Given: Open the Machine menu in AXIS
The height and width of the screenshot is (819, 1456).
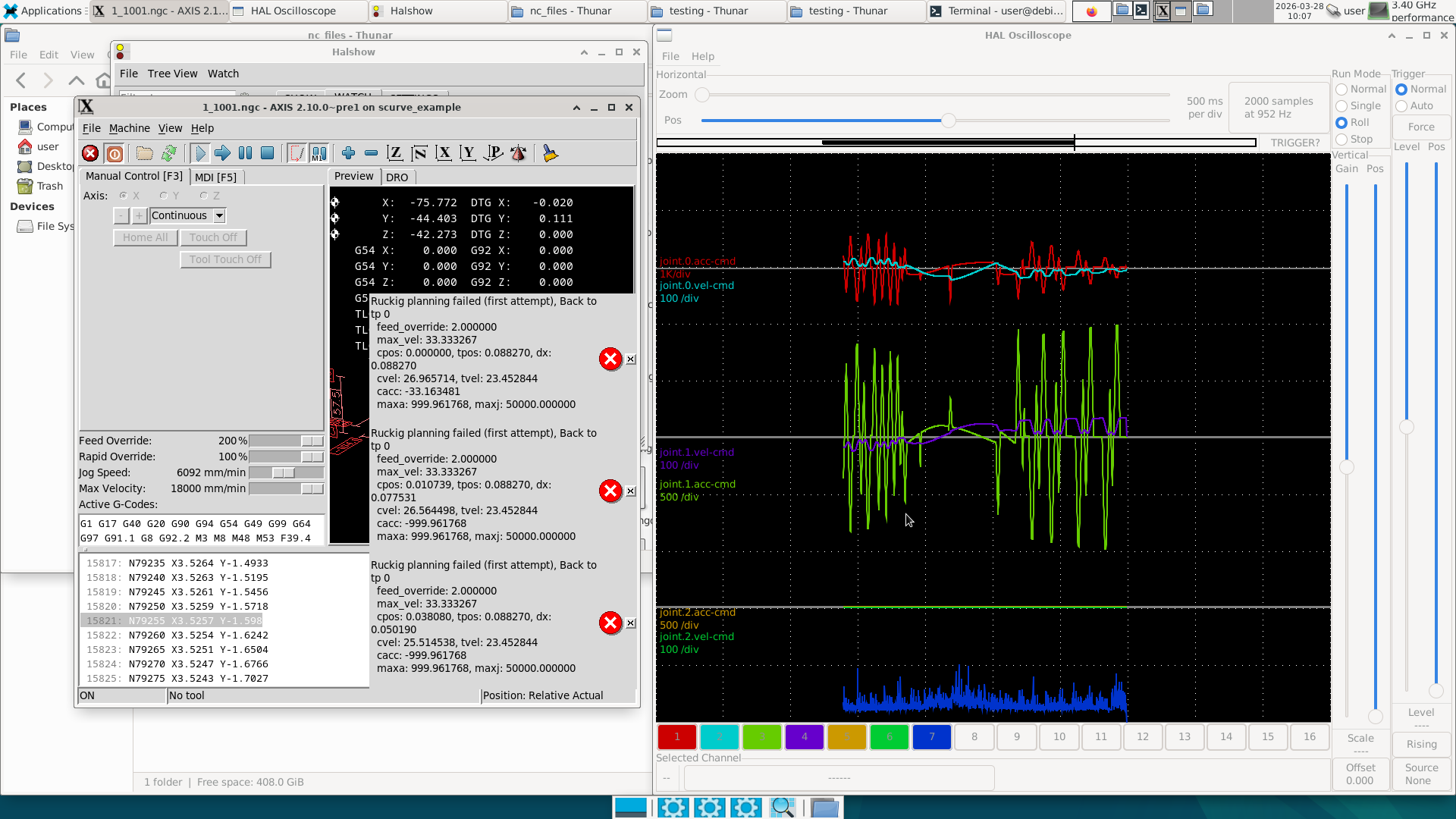Looking at the screenshot, I should (129, 128).
